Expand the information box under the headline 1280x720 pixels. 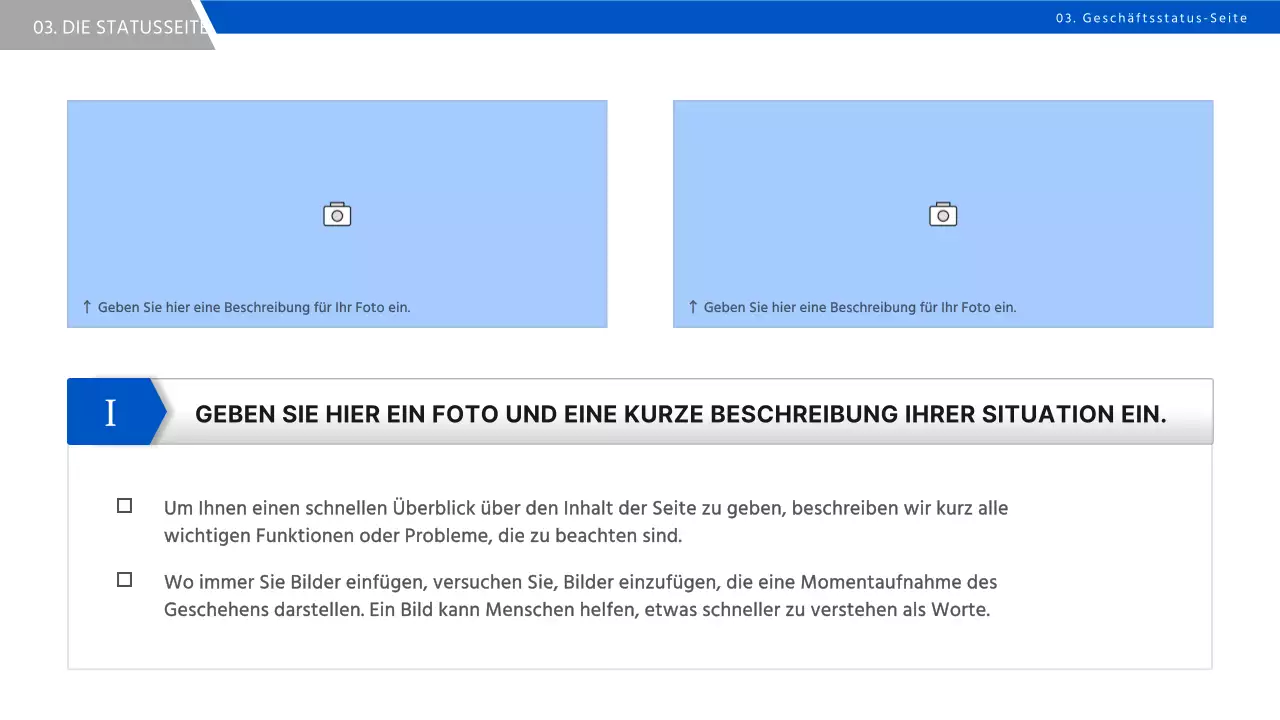640,555
